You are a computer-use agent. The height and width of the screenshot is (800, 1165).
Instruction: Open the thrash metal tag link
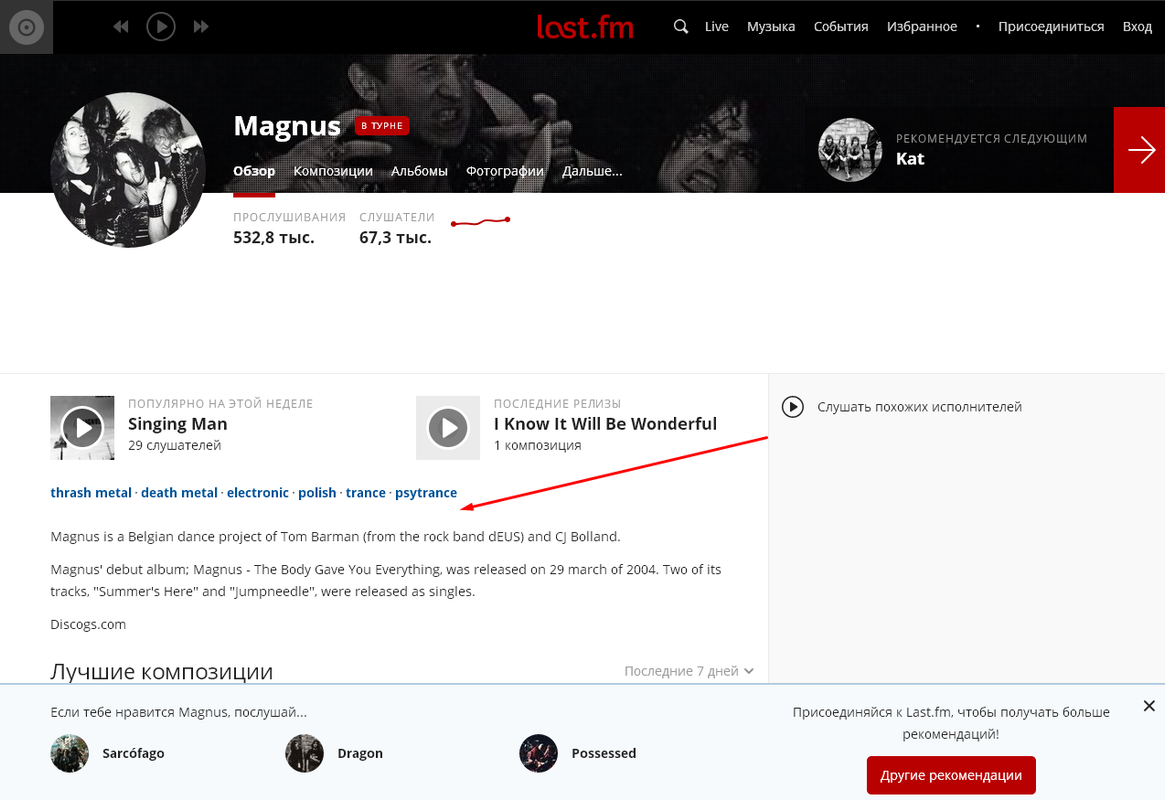[91, 492]
